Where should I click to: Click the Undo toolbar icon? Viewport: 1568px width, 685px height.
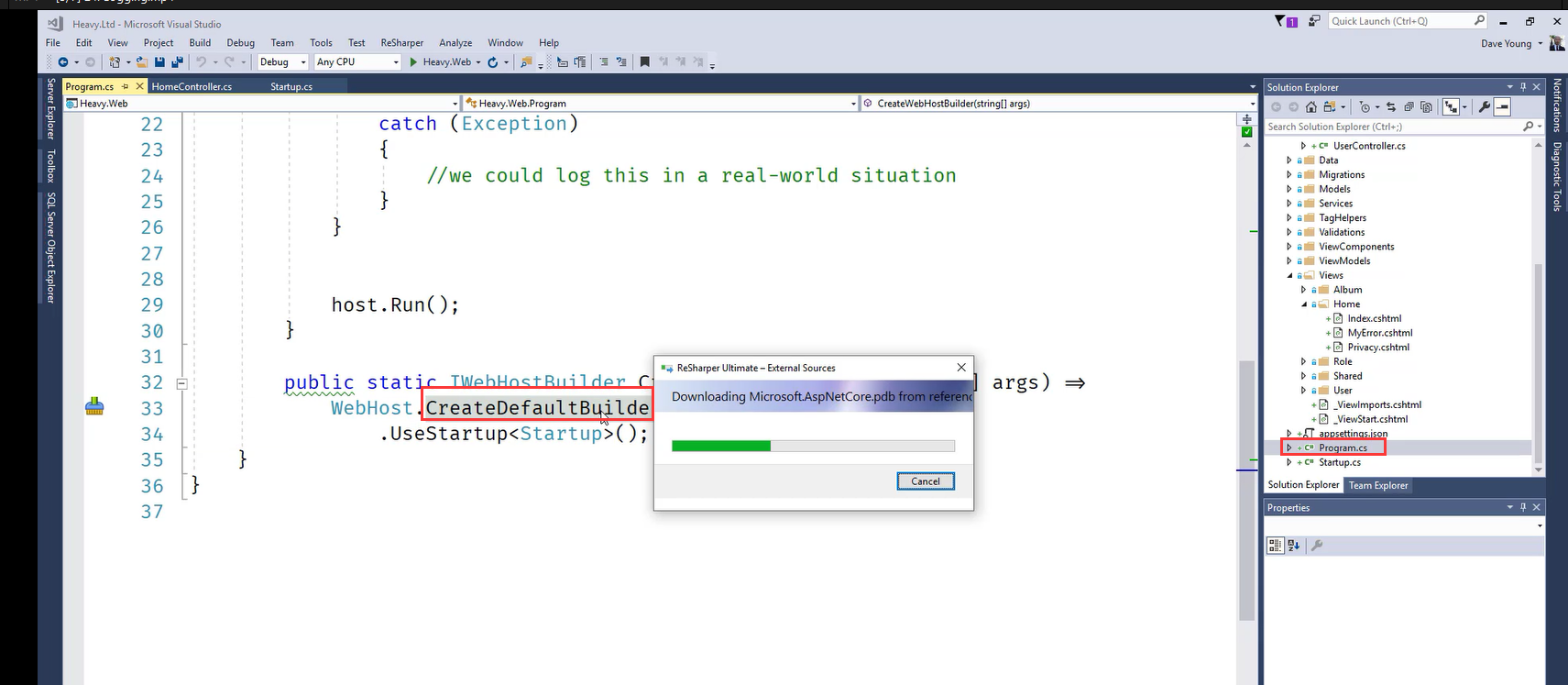(201, 62)
